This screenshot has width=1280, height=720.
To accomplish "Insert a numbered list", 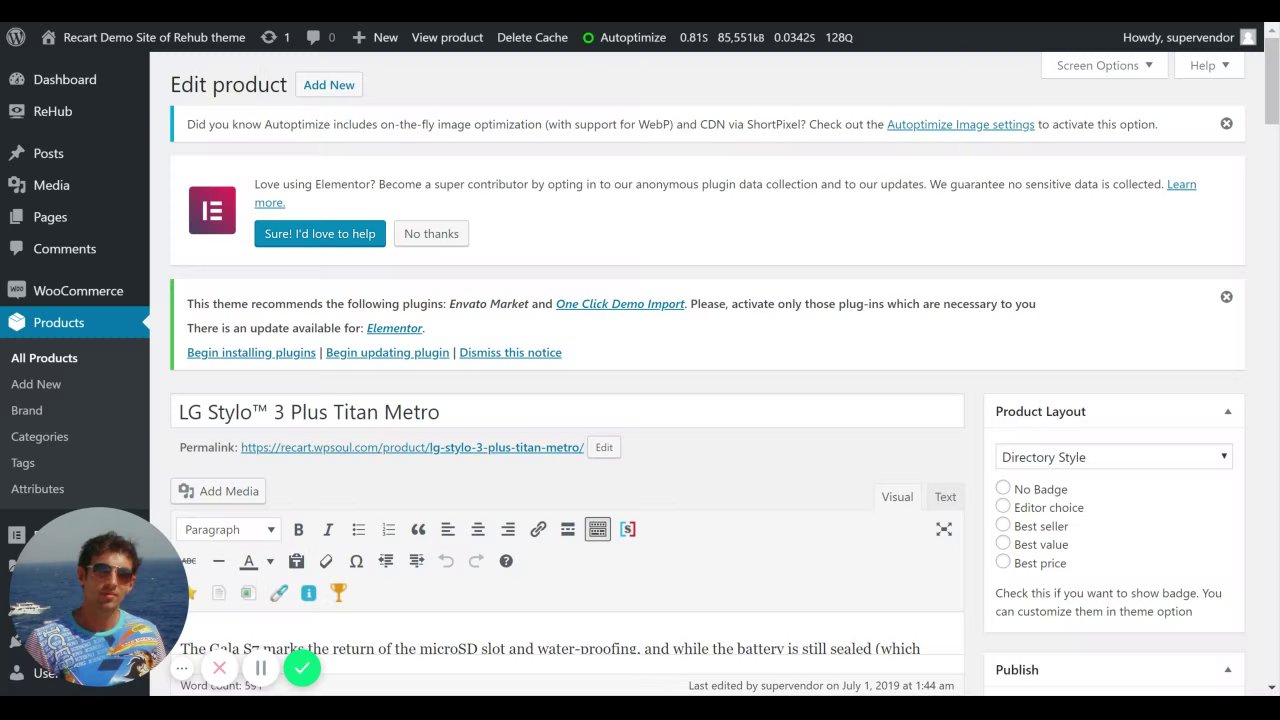I will (388, 529).
